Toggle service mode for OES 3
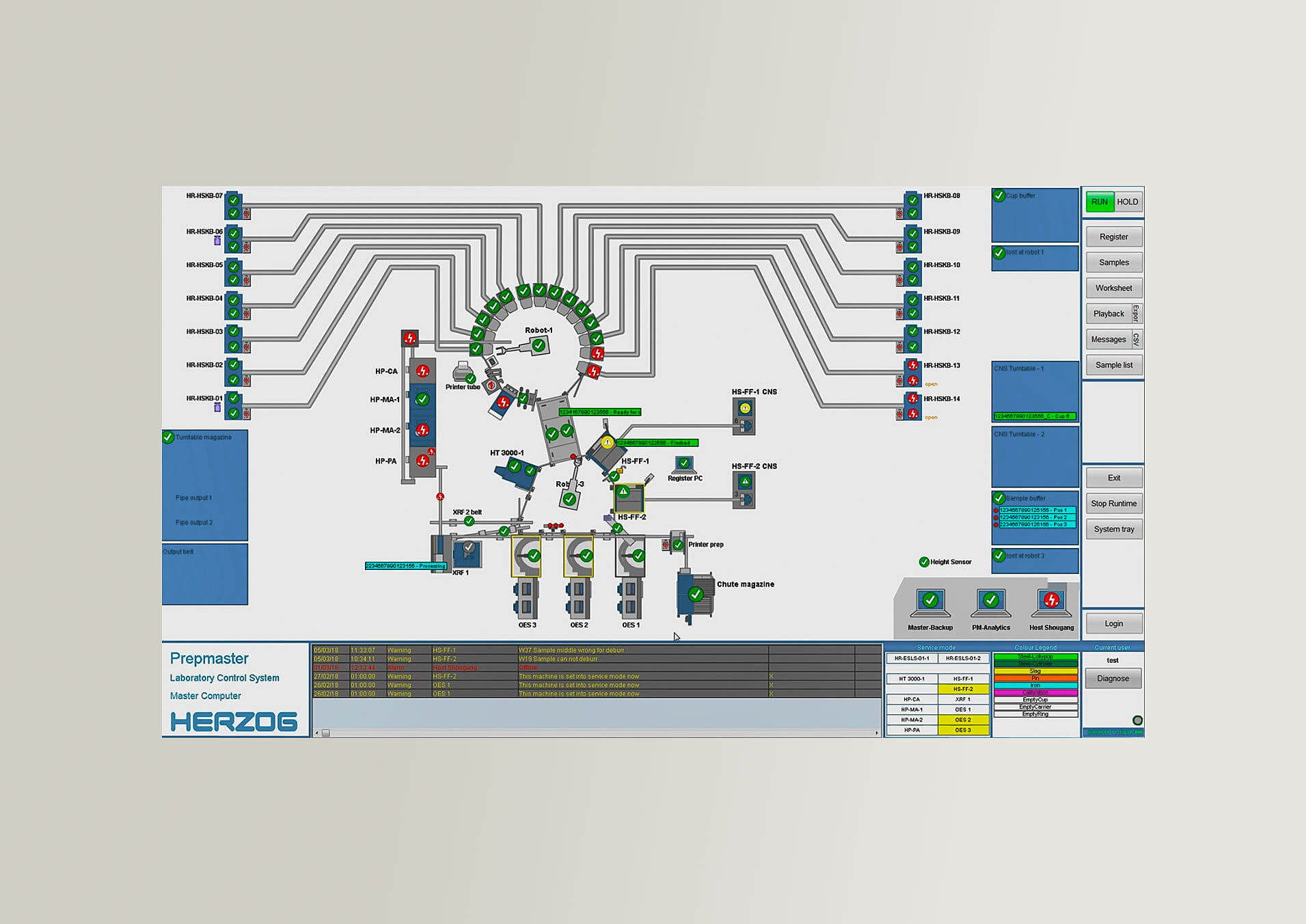Image resolution: width=1306 pixels, height=924 pixels. (x=963, y=730)
